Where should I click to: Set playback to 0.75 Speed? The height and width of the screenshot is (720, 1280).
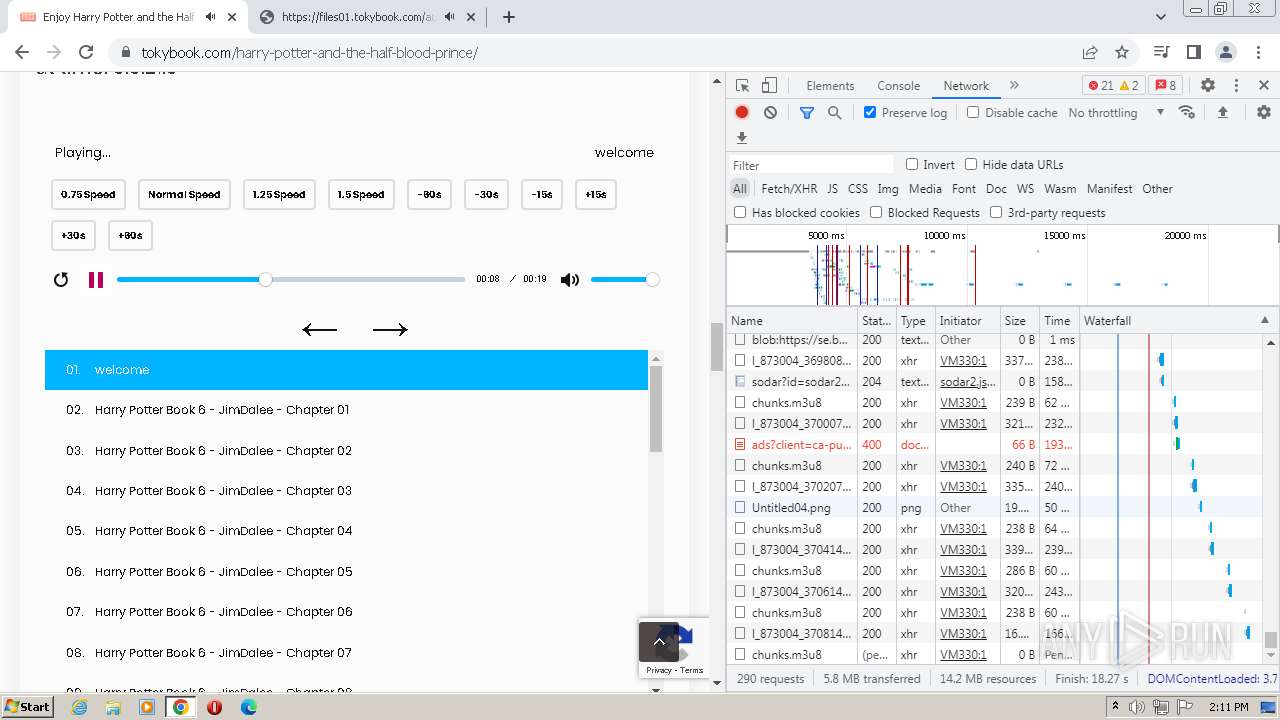[88, 195]
